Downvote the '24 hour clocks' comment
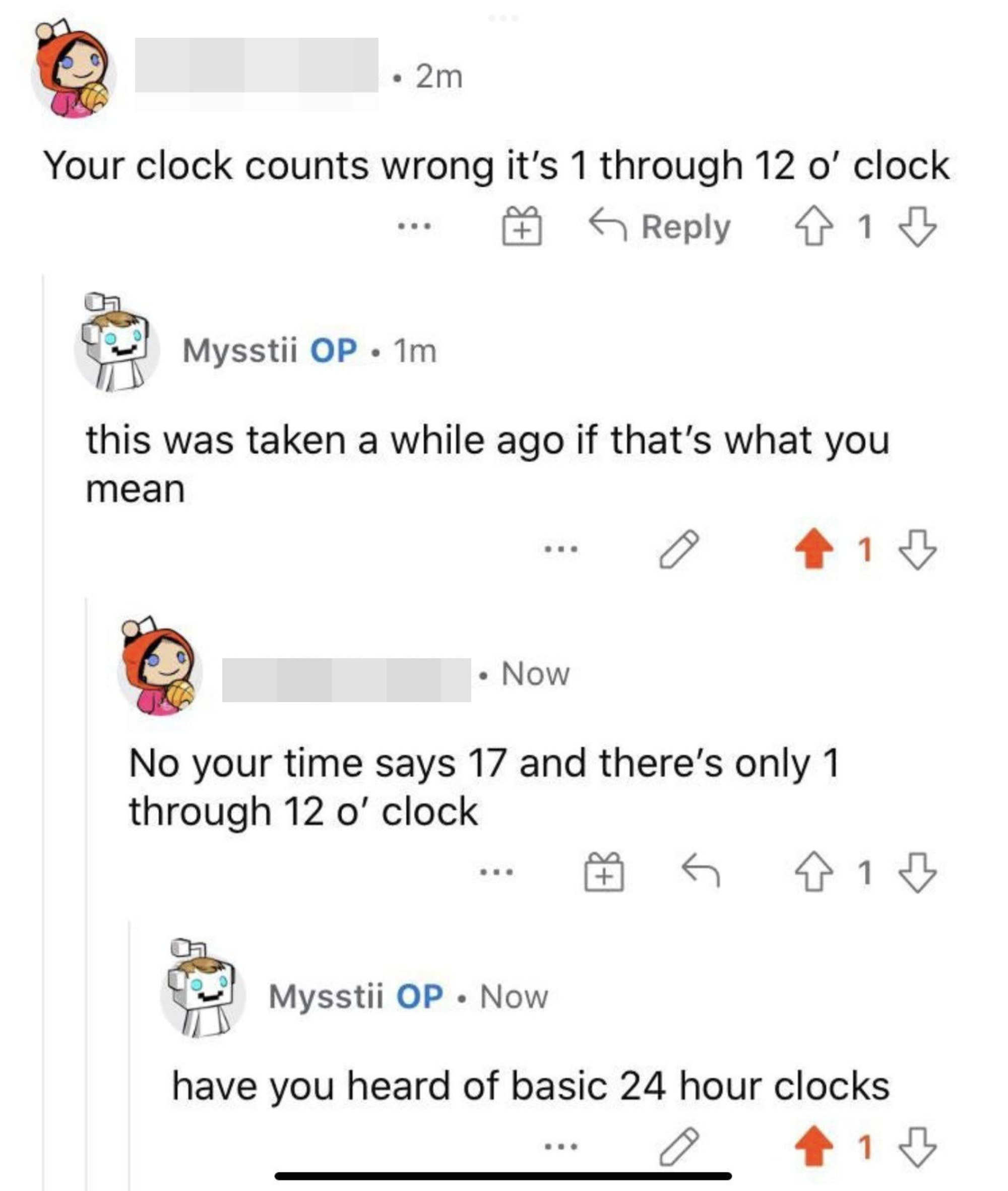The height and width of the screenshot is (1191, 1008). (918, 1147)
